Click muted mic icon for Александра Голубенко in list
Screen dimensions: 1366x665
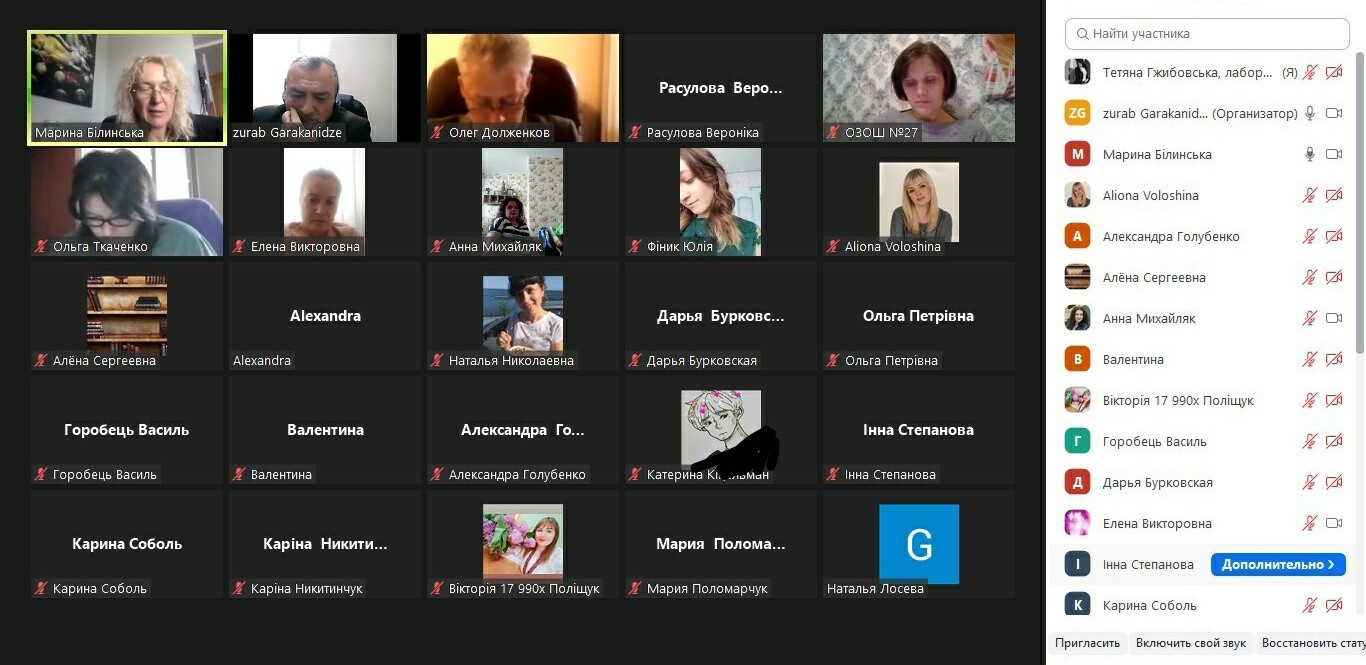pyautogui.click(x=1310, y=236)
